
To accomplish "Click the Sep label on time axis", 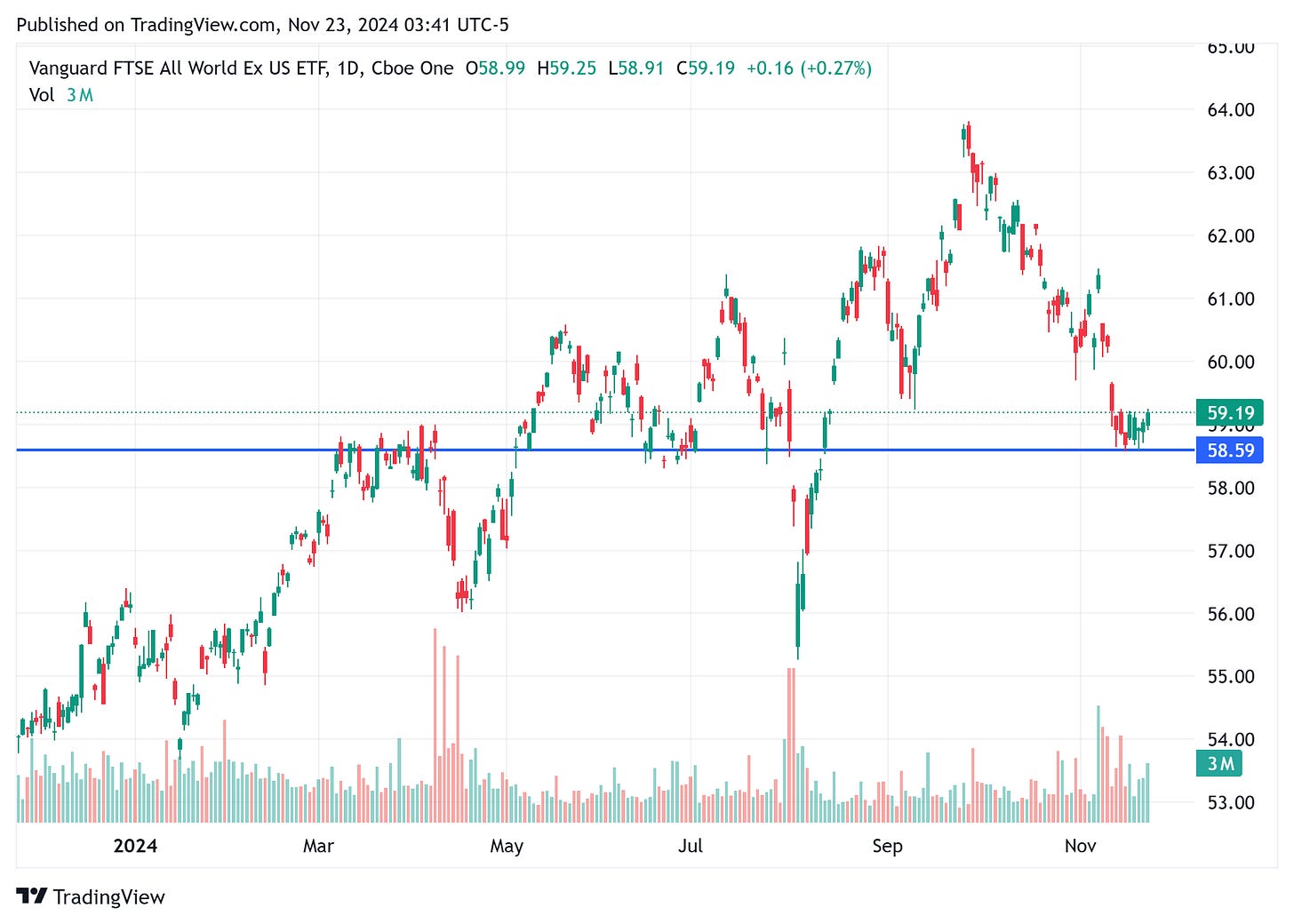I will tap(887, 846).
